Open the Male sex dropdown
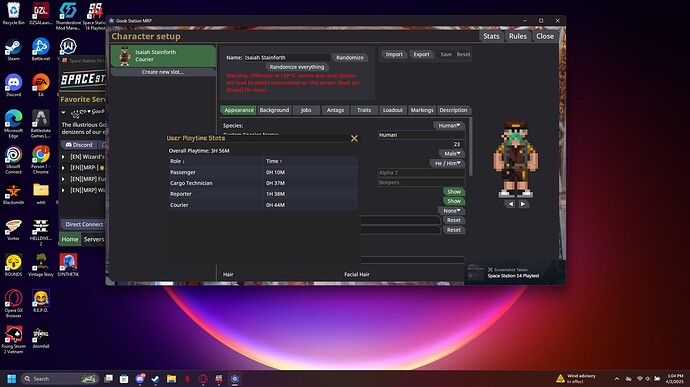Image resolution: width=690 pixels, height=387 pixels. click(452, 154)
